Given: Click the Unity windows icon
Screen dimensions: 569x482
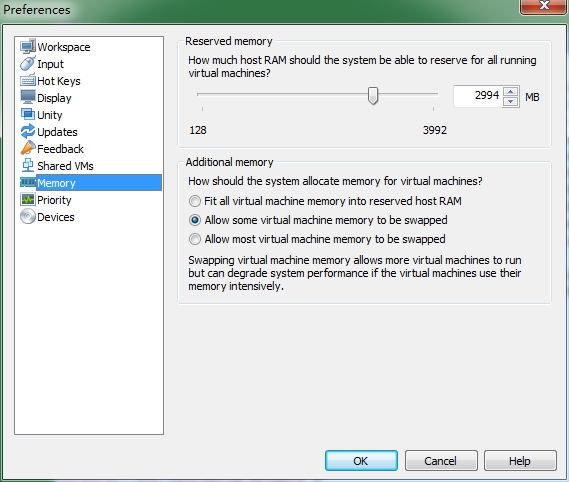Looking at the screenshot, I should click(28, 114).
